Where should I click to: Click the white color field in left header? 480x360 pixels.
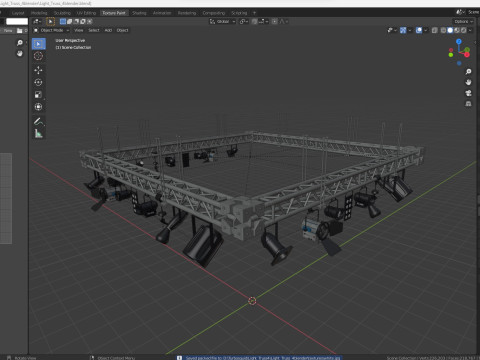[17, 21]
